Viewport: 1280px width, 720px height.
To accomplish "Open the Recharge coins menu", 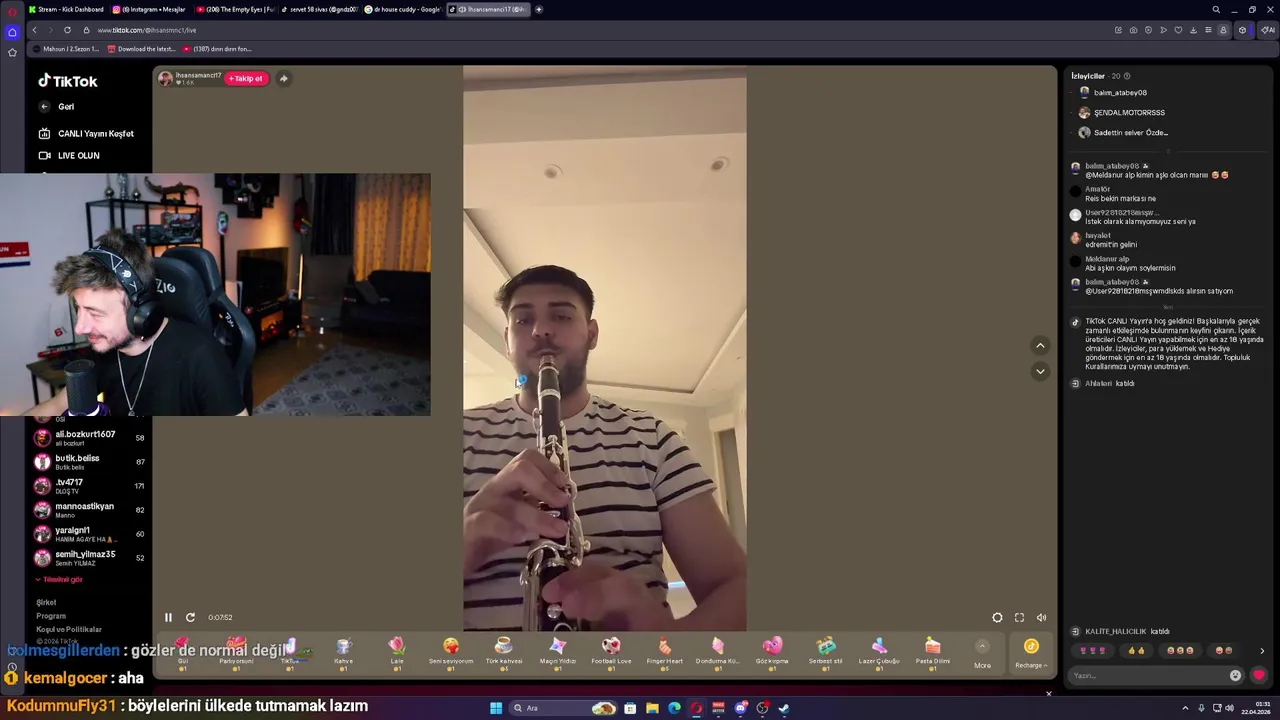I will [x=1031, y=653].
